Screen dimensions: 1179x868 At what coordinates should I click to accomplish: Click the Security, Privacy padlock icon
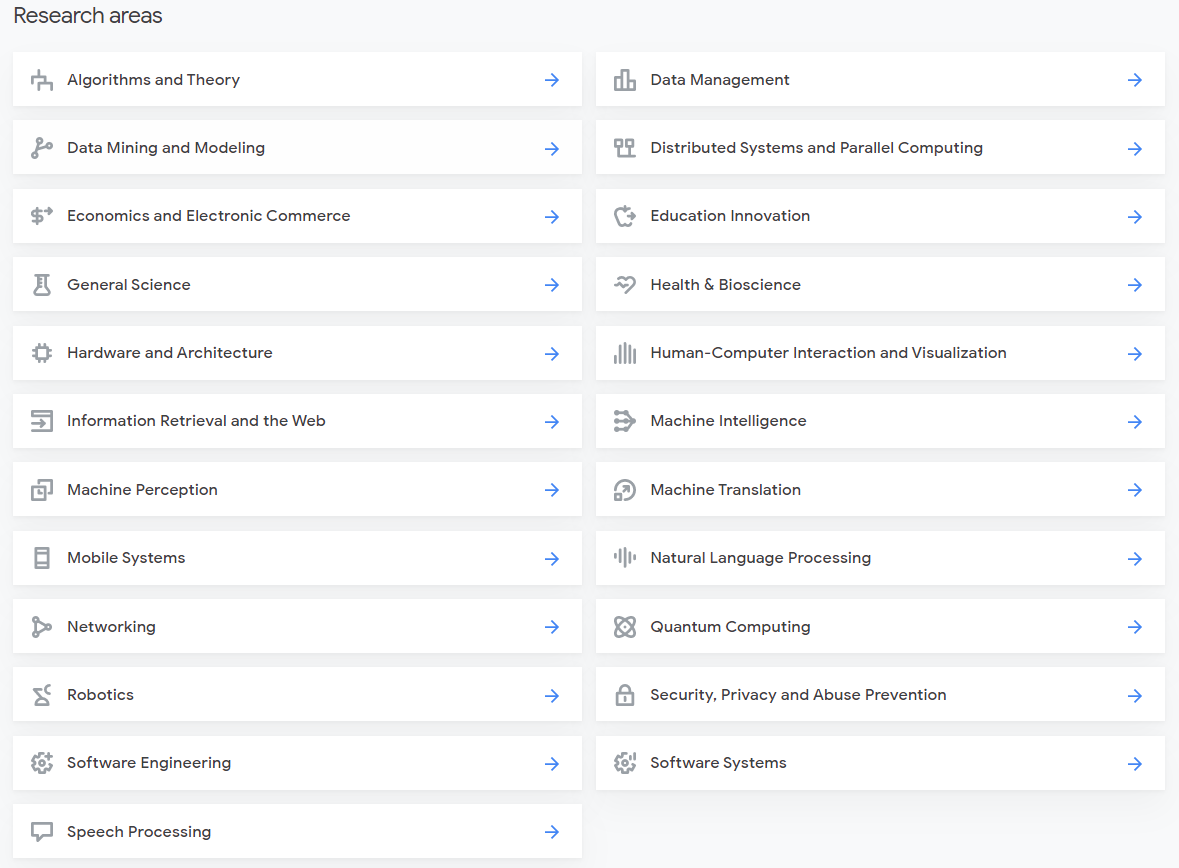click(625, 695)
